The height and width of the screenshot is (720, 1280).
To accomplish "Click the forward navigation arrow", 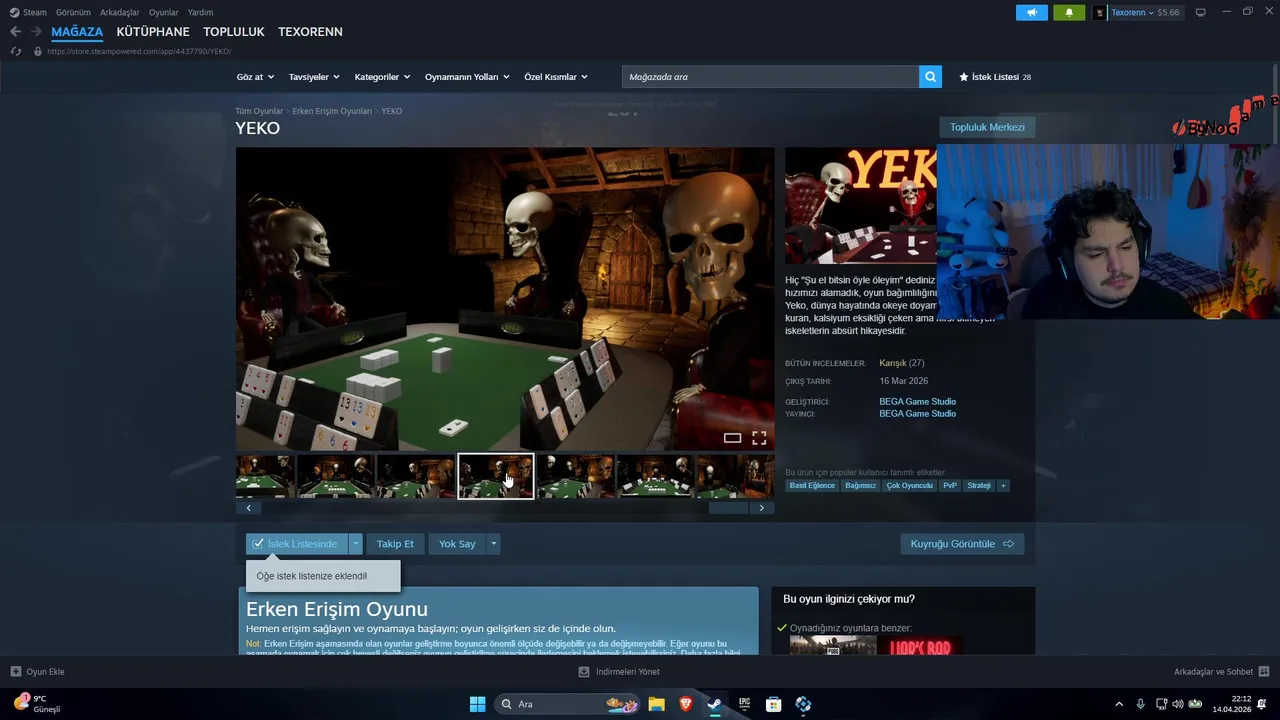I will pos(36,32).
